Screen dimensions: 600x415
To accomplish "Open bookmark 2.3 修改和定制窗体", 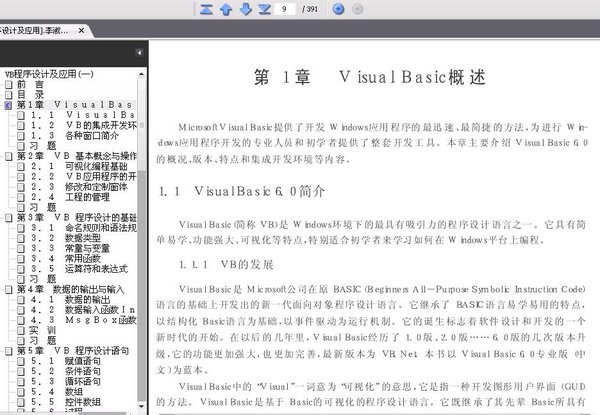I will (79, 187).
